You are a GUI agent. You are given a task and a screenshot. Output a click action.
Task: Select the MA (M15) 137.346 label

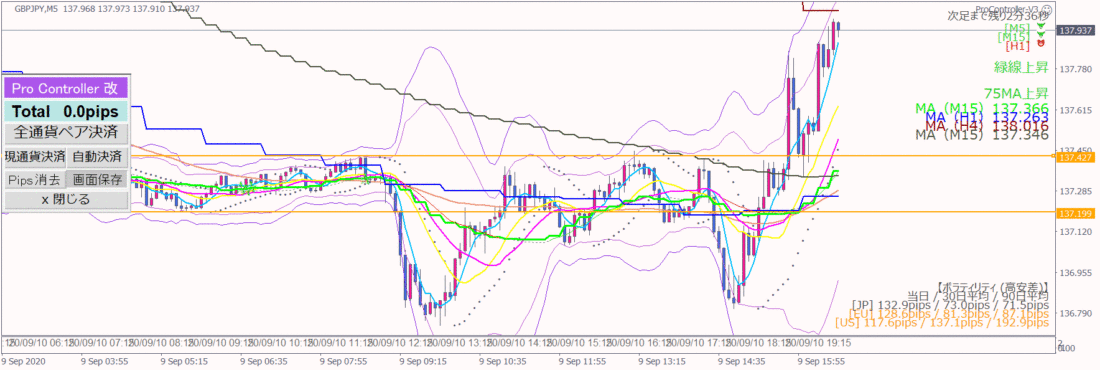981,135
